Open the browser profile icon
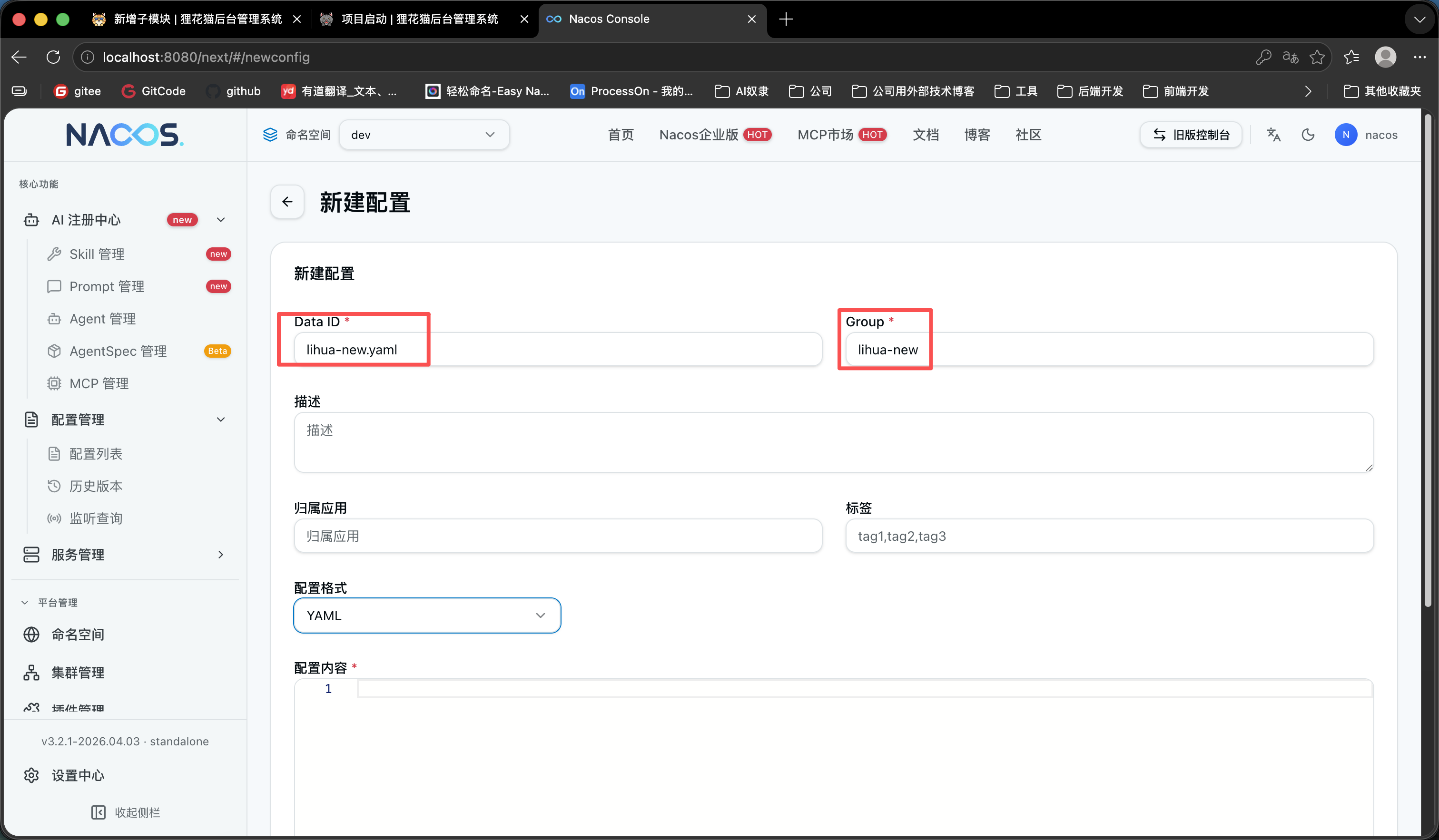Image resolution: width=1439 pixels, height=840 pixels. pos(1385,57)
